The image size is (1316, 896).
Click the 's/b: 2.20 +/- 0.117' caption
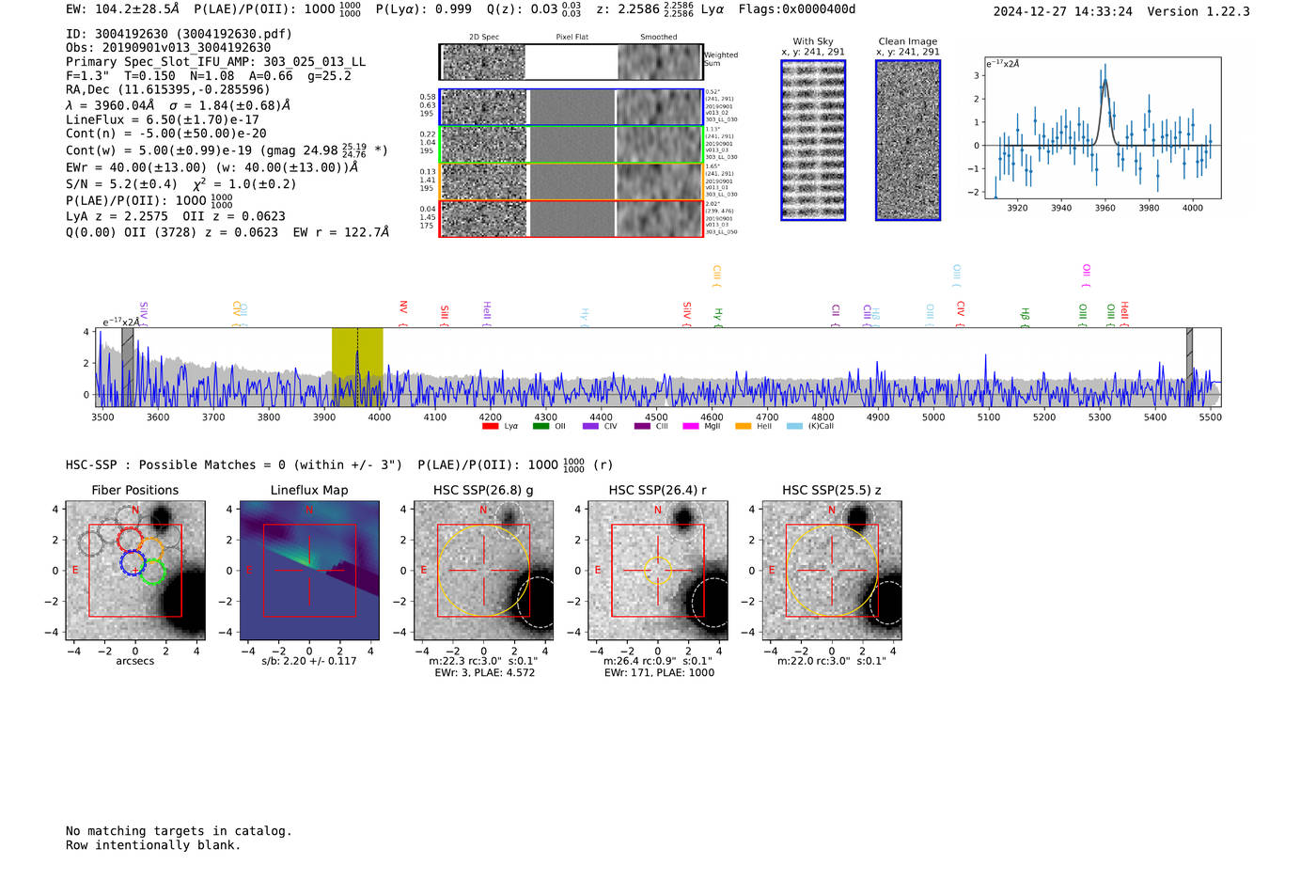pyautogui.click(x=309, y=661)
